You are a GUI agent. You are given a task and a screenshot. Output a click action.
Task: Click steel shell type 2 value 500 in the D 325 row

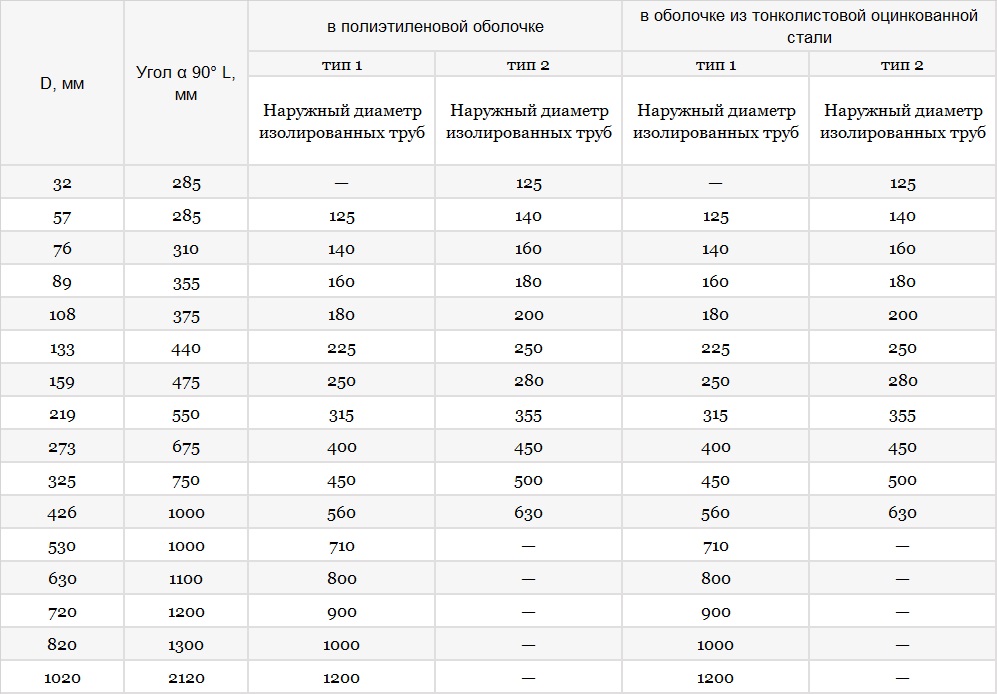coord(902,480)
